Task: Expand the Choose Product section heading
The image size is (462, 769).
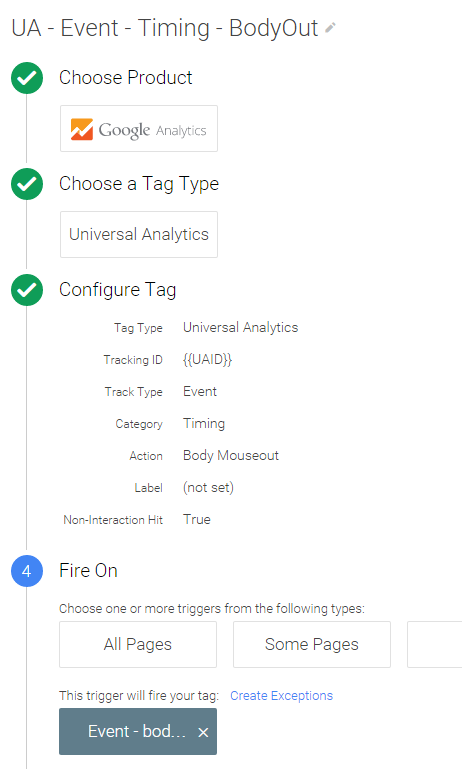Action: (x=126, y=77)
